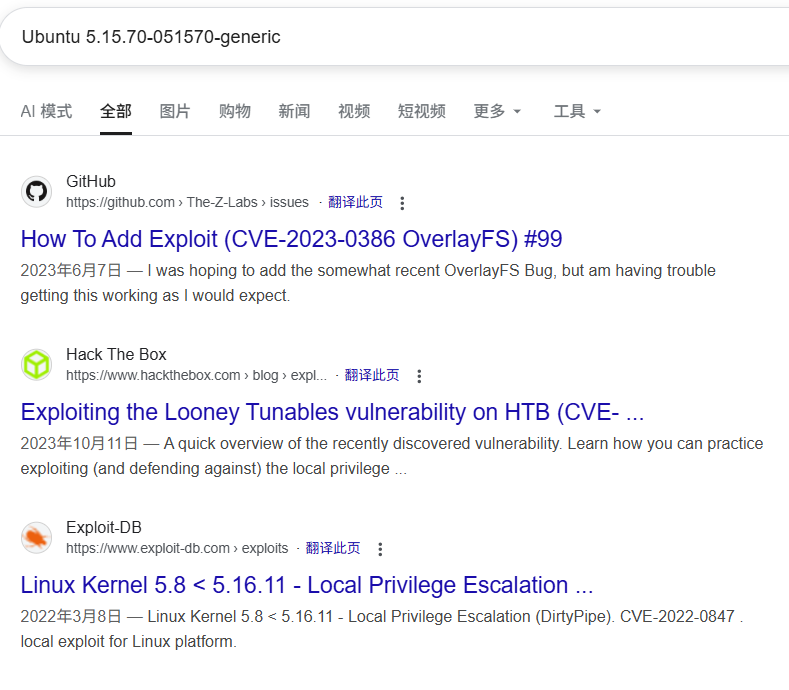Image resolution: width=789 pixels, height=690 pixels.
Task: Click the Exploit-DB favicon icon
Action: click(x=36, y=538)
